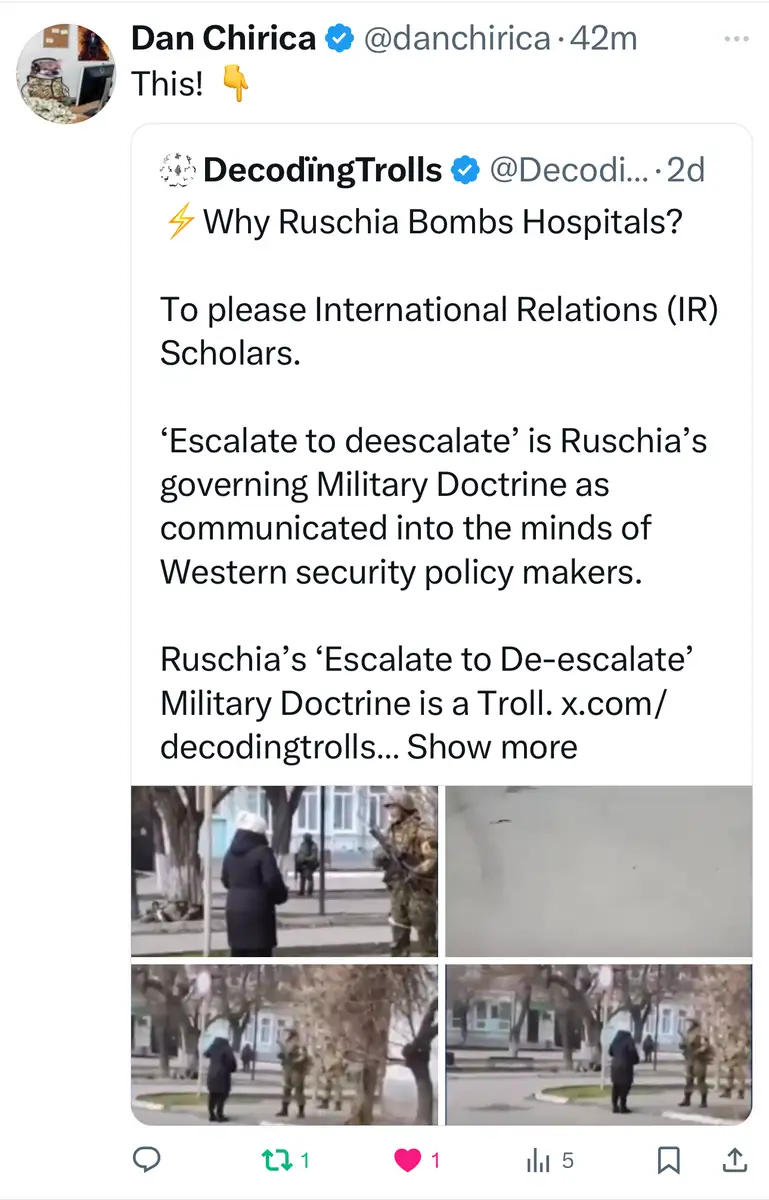Screen dimensions: 769x1200
Task: Open the top-right gray image thumbnail
Action: [x=598, y=871]
